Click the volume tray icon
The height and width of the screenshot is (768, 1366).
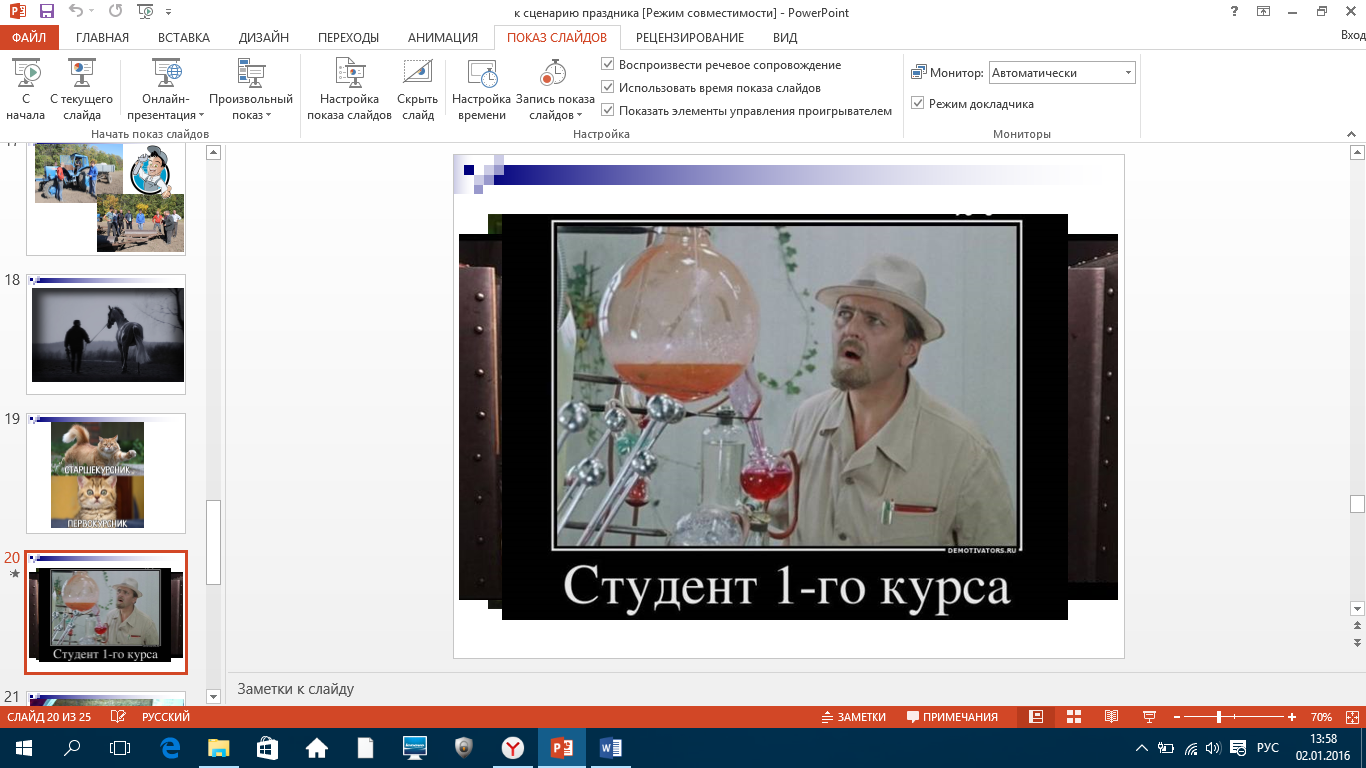(x=1213, y=747)
